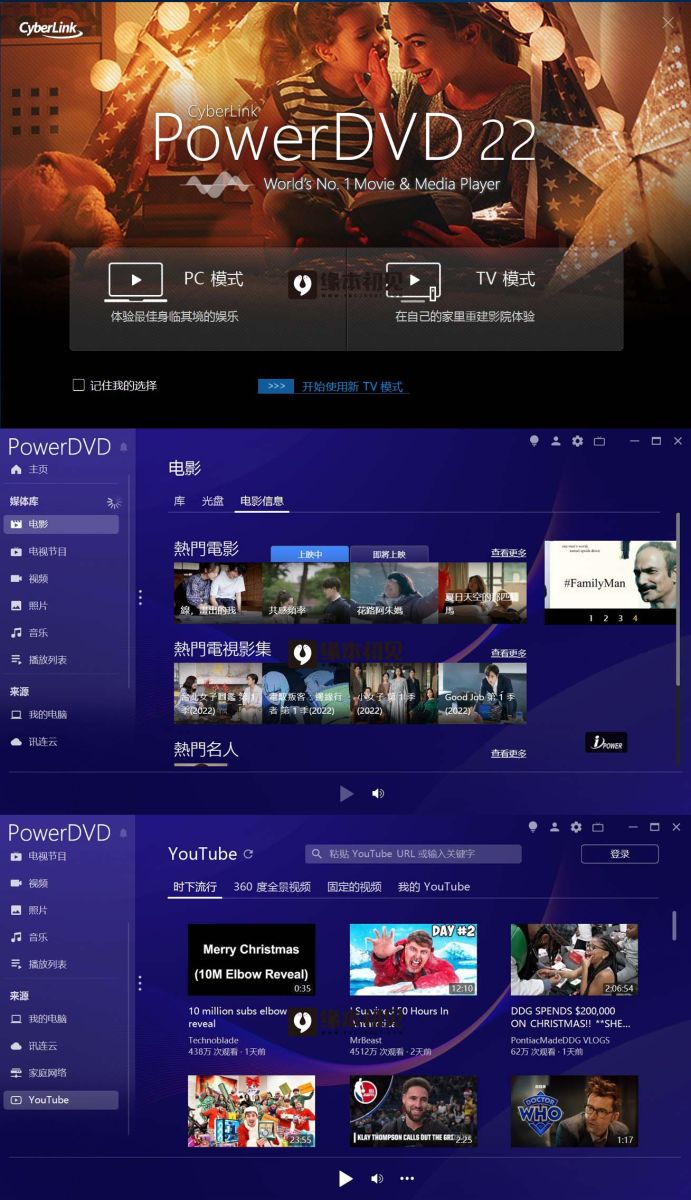The width and height of the screenshot is (691, 1200).
Task: Close the PowerDVD 22 launcher screen
Action: (668, 22)
